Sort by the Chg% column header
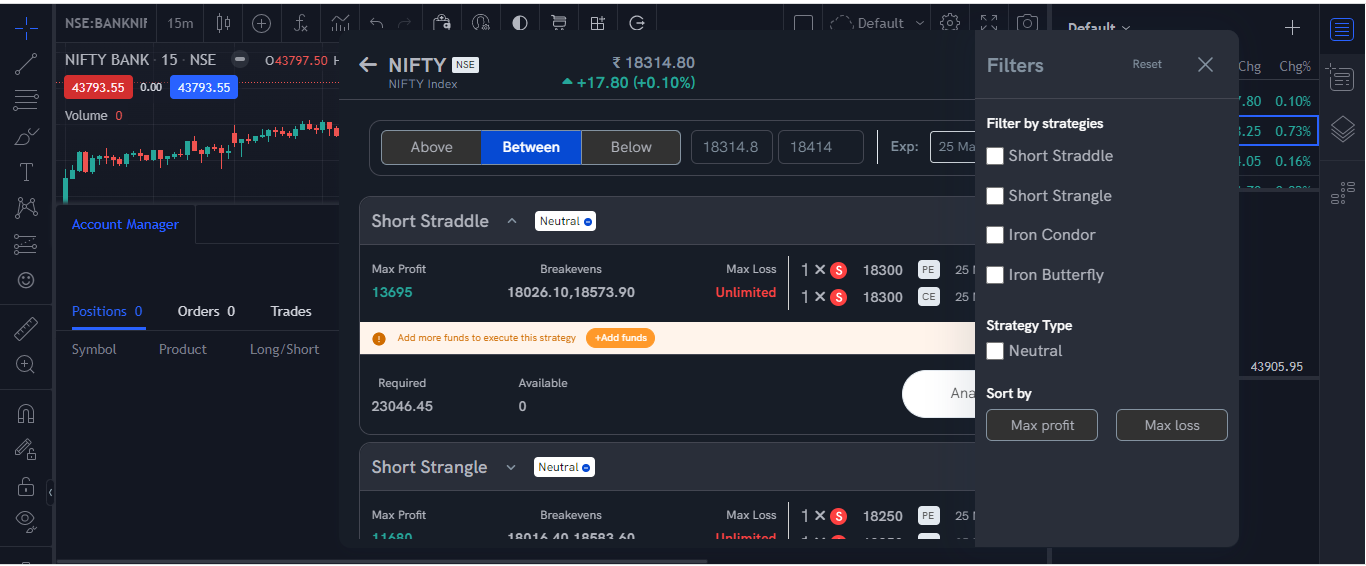The height and width of the screenshot is (566, 1366). [1294, 66]
